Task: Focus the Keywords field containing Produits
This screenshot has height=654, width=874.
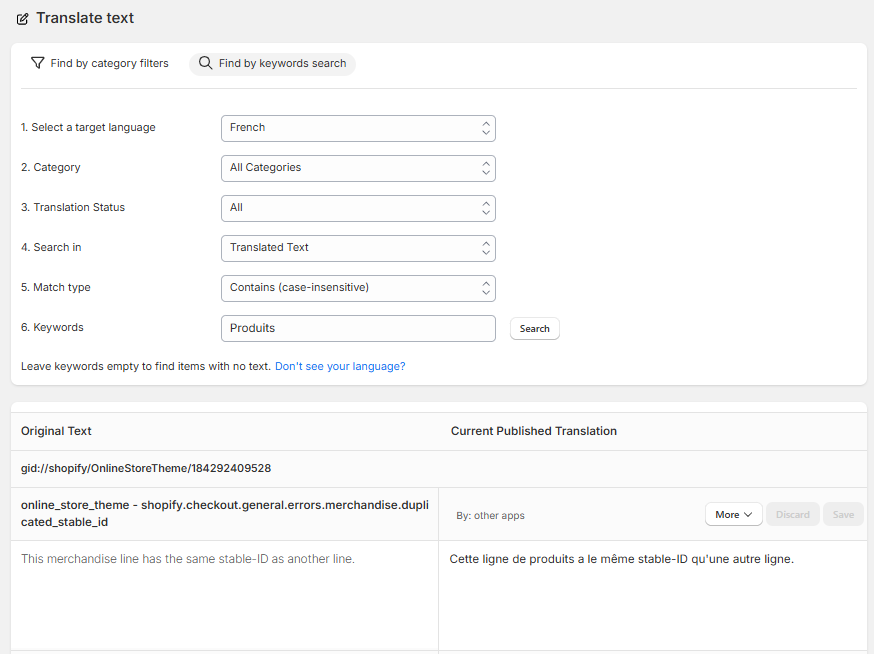Action: coord(358,328)
